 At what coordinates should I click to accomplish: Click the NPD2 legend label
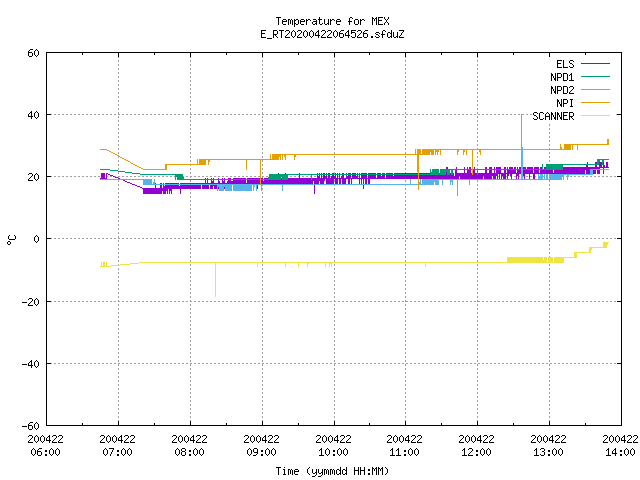point(562,90)
